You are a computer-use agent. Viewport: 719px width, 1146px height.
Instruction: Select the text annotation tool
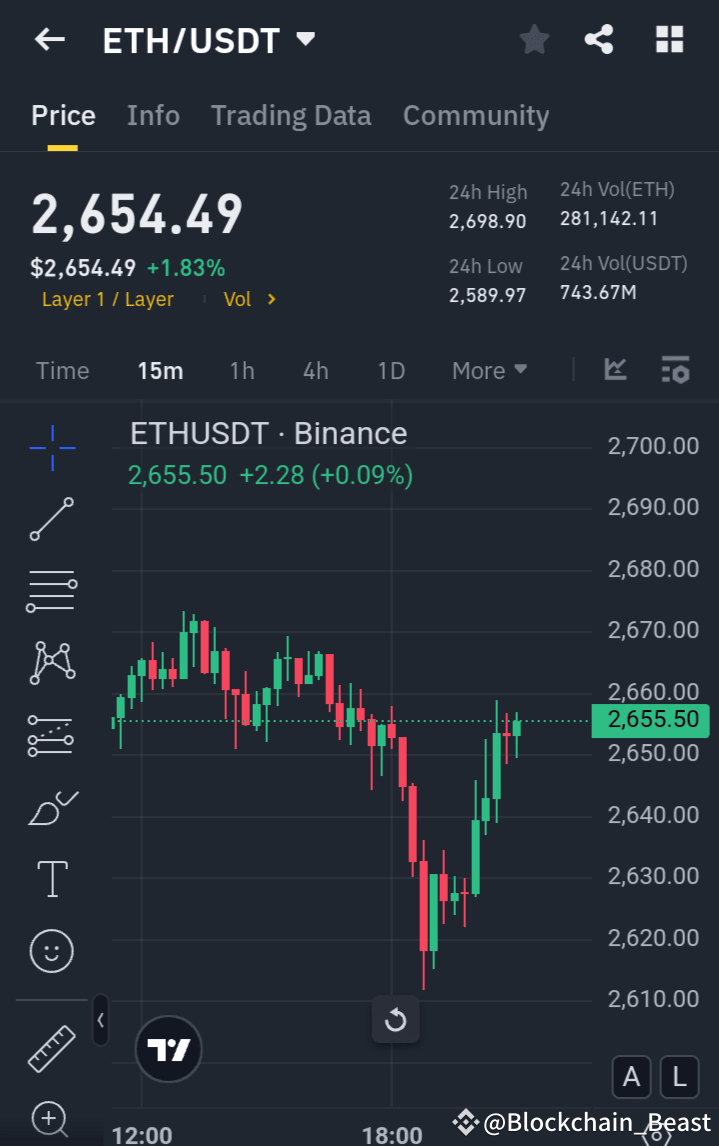50,879
